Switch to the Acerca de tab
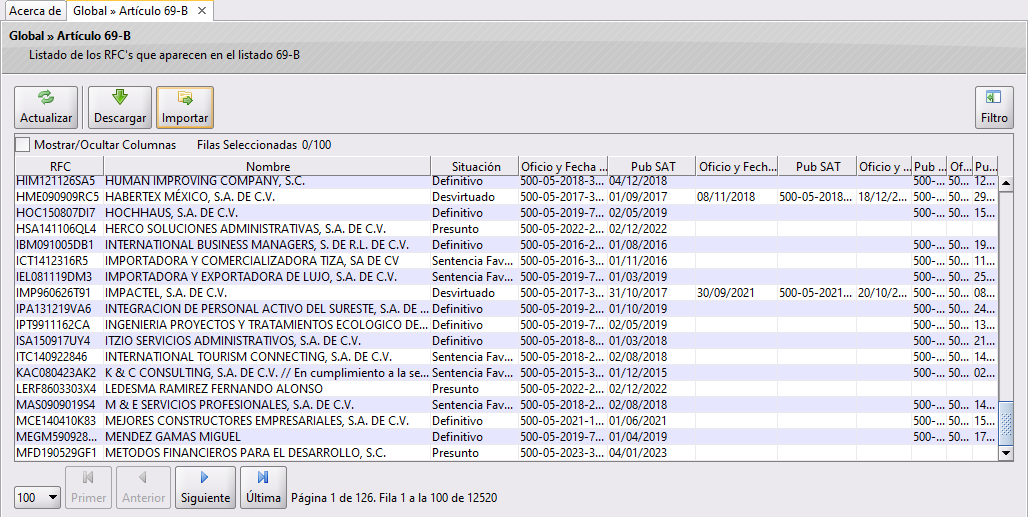The width and height of the screenshot is (1028, 517). tap(35, 11)
